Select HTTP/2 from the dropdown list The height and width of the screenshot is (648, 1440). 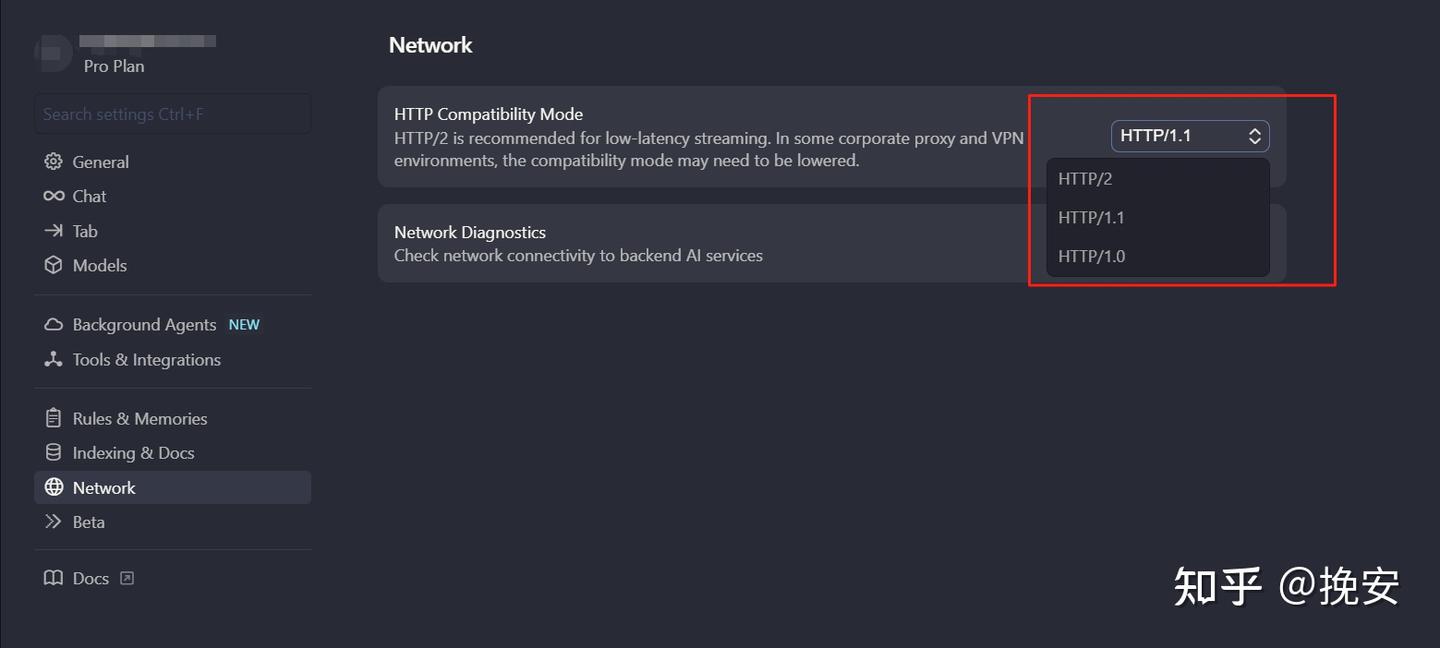coord(1085,179)
